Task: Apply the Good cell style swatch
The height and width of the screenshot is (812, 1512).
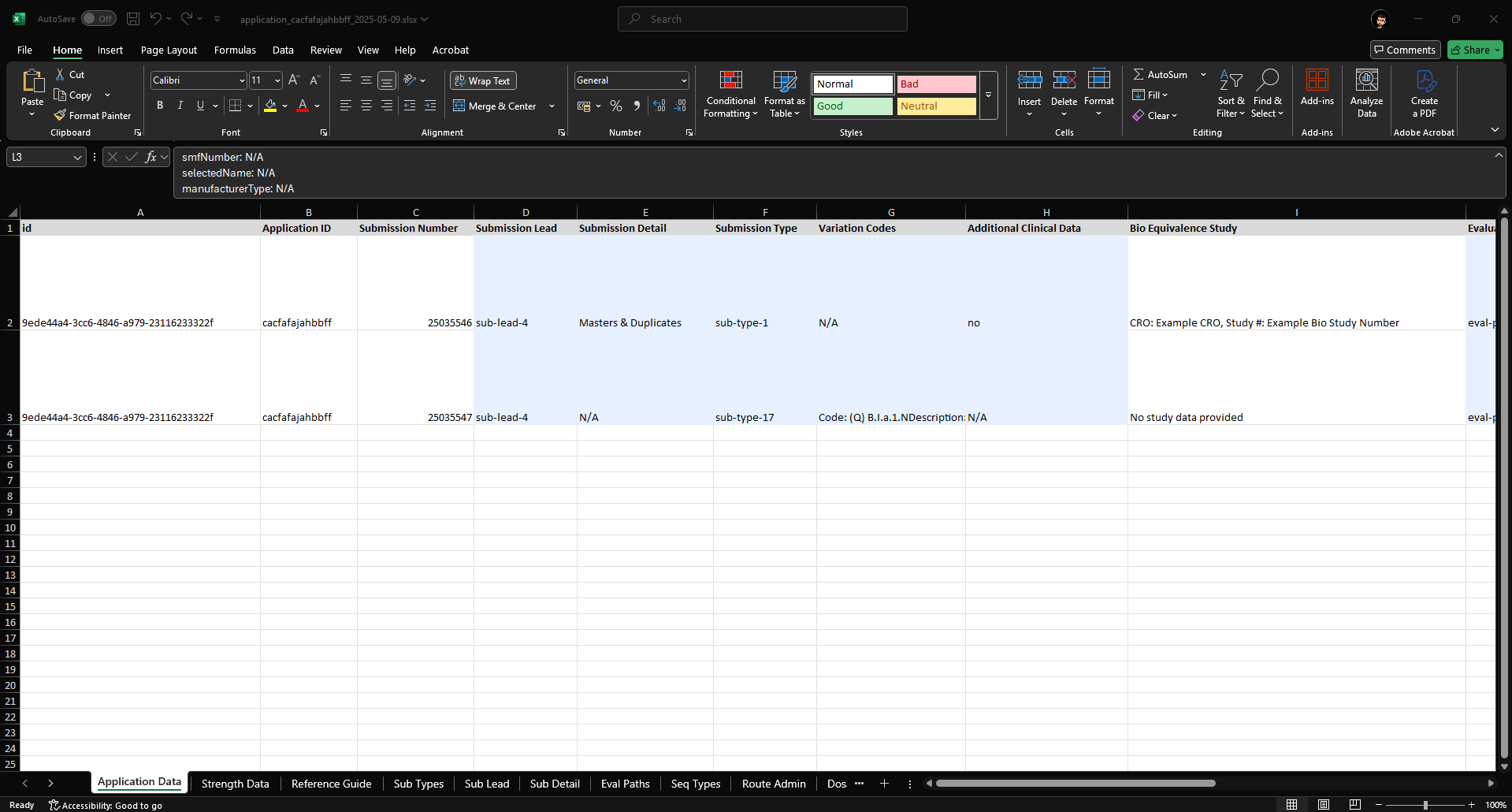Action: point(853,106)
